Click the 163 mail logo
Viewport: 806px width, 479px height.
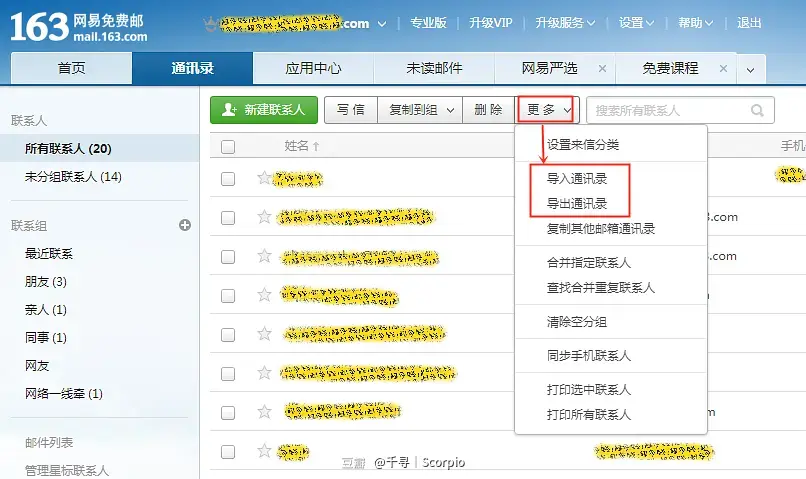(x=79, y=27)
